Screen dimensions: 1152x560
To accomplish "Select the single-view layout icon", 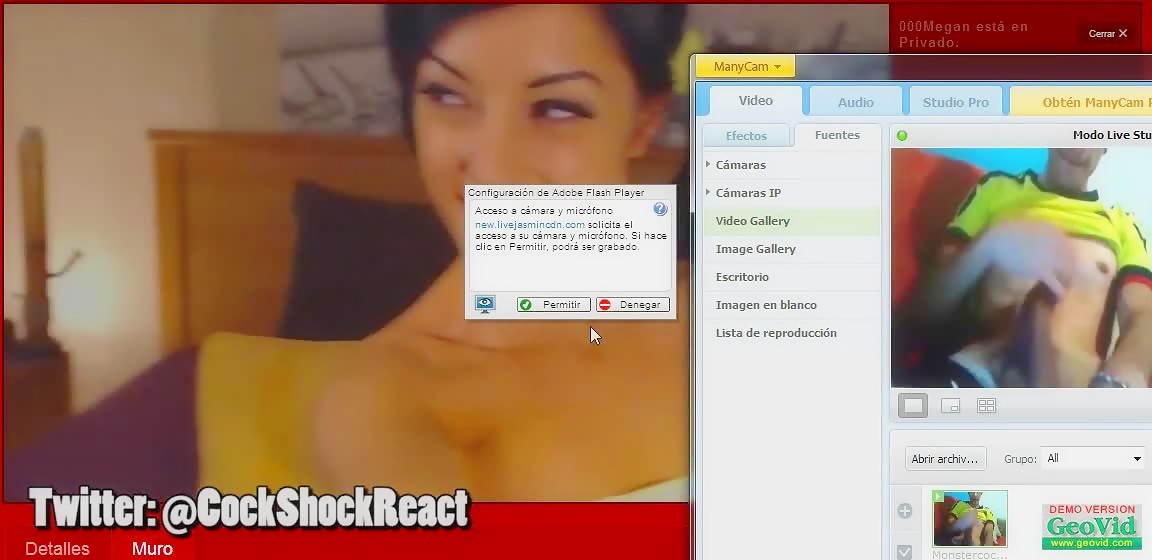I will (x=913, y=405).
